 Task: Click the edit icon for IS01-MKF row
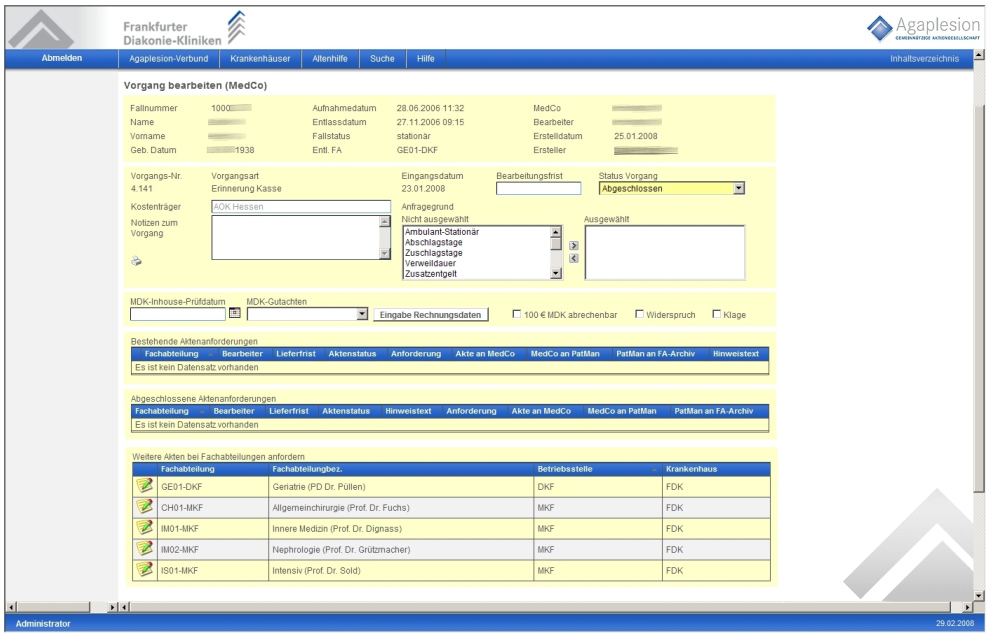click(145, 569)
